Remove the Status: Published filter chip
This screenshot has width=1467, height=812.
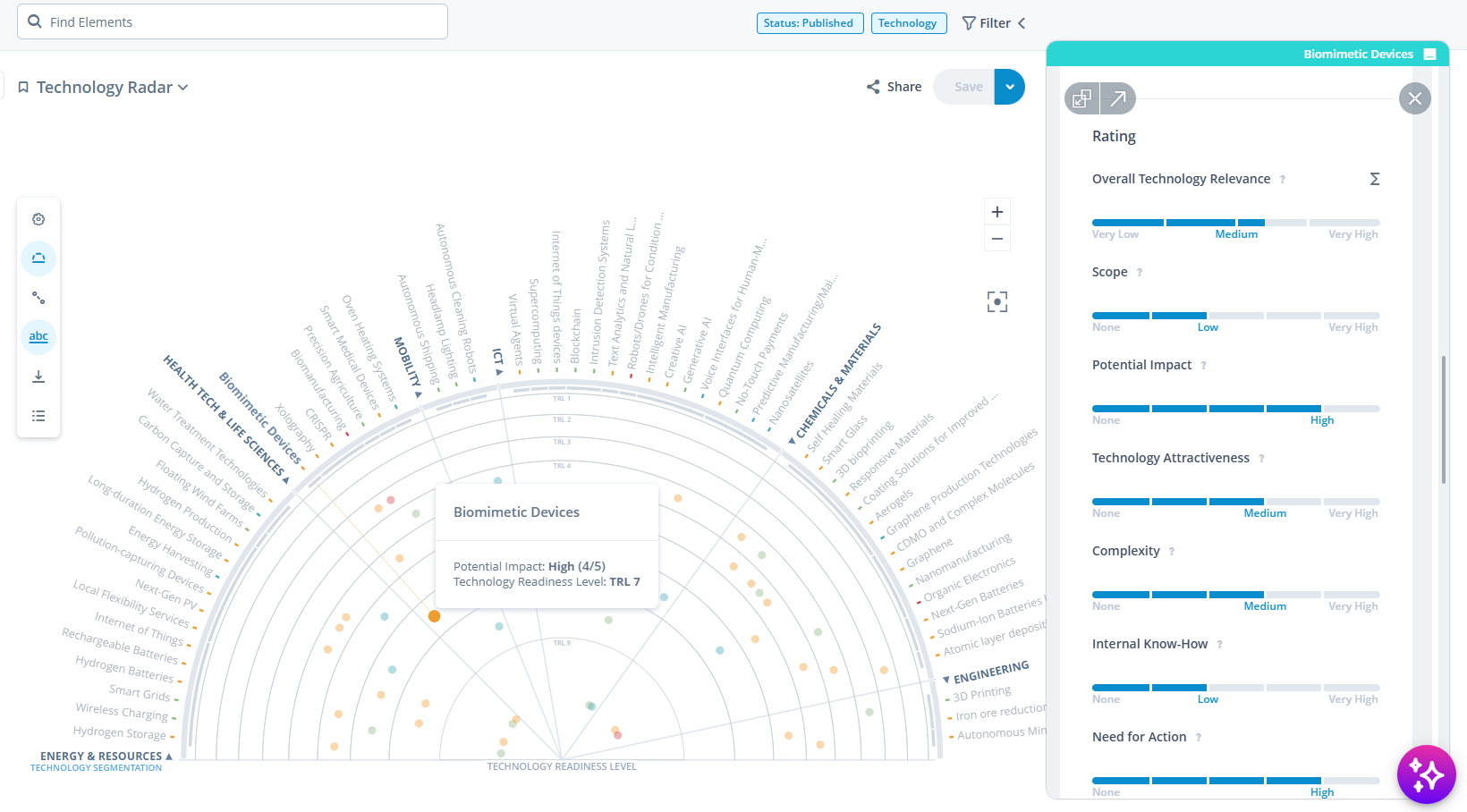click(810, 23)
